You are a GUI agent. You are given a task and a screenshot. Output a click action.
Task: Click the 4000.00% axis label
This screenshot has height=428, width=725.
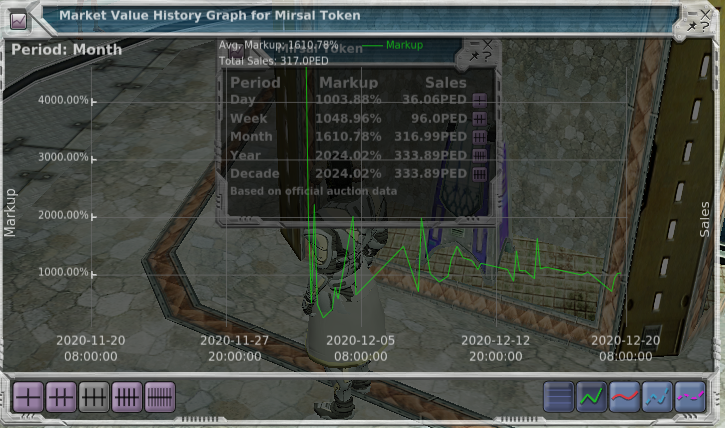point(63,100)
